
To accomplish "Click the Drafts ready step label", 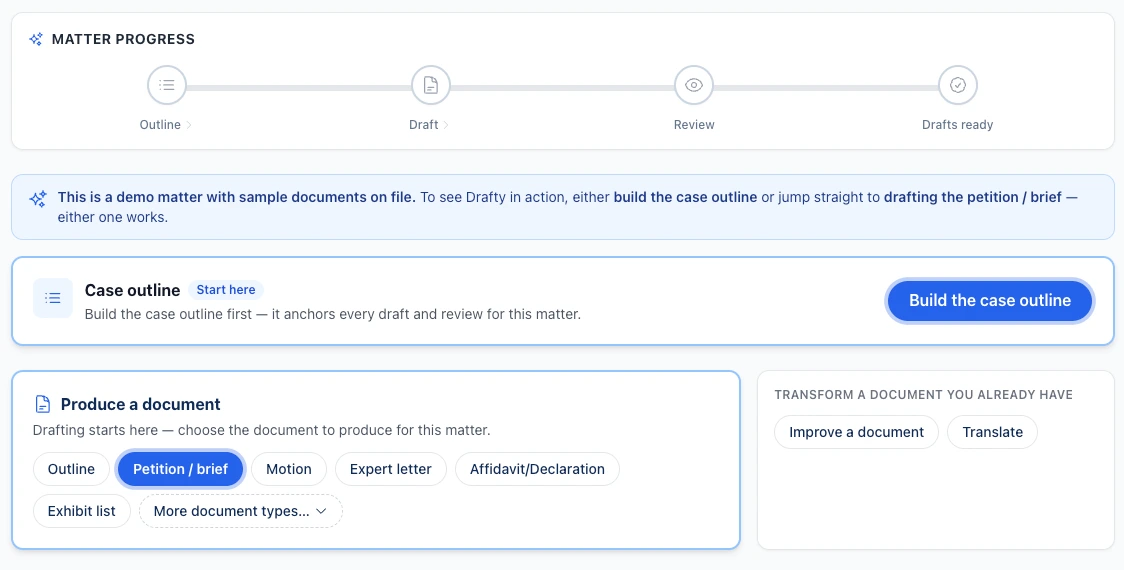I will (957, 125).
